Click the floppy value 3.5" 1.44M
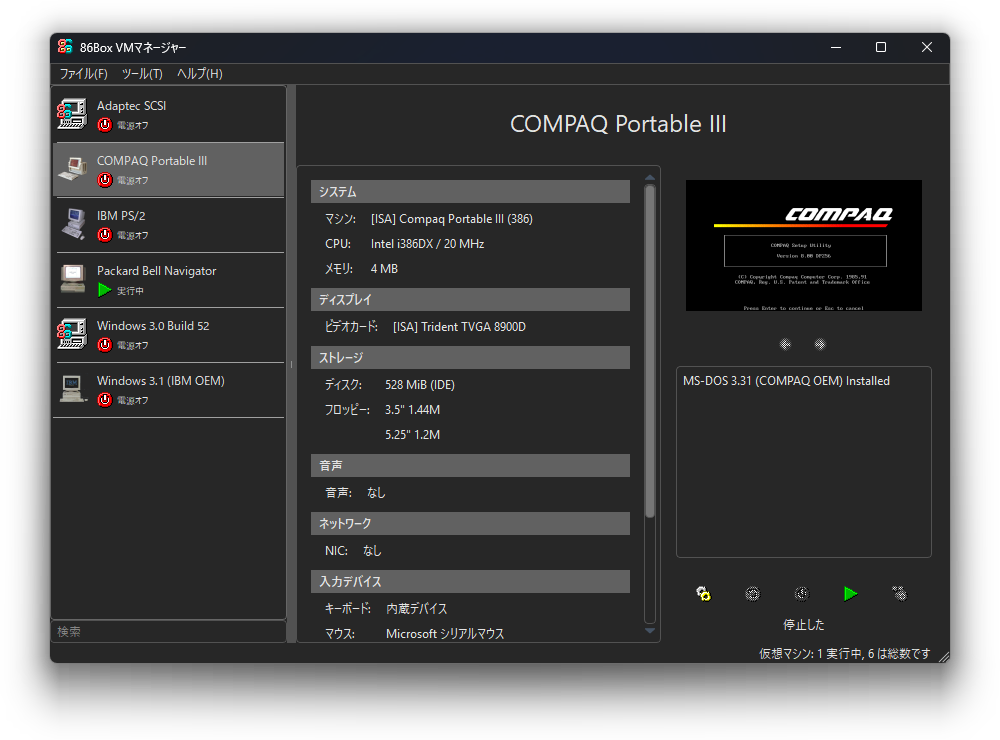 pos(412,410)
